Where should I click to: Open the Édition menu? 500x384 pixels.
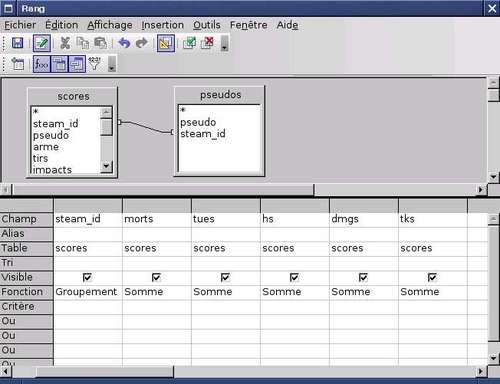click(62, 25)
